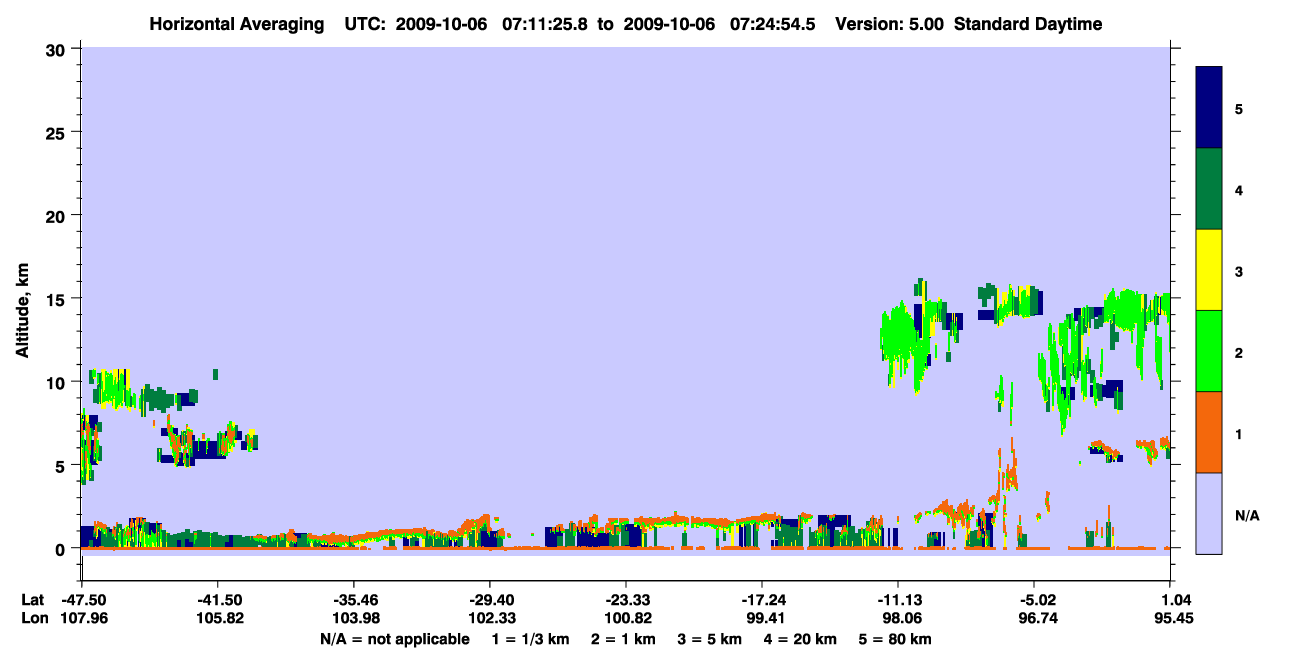Click longitude value 105.82
Screen dimensions: 1300x667
tap(218, 619)
